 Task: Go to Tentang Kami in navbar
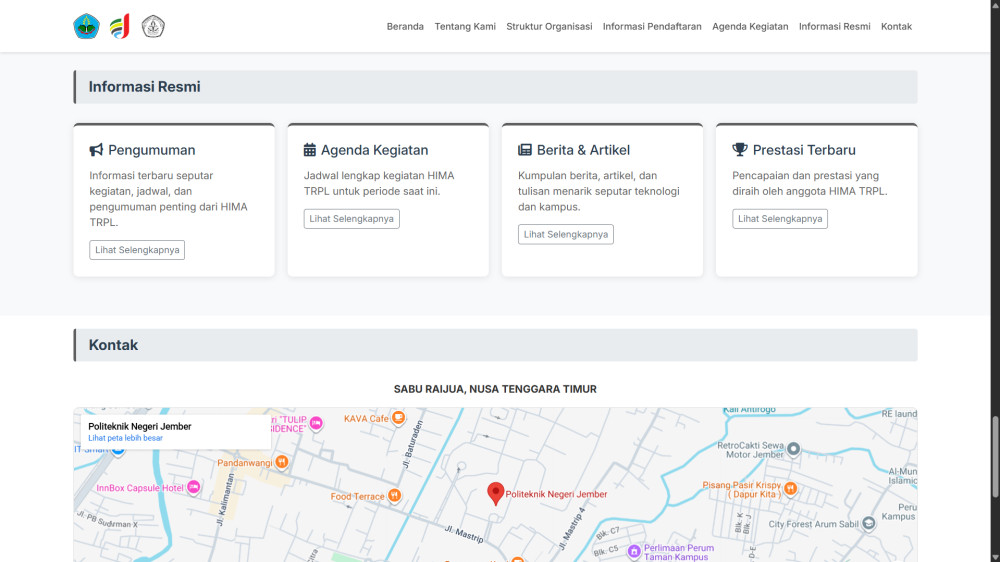pyautogui.click(x=465, y=27)
